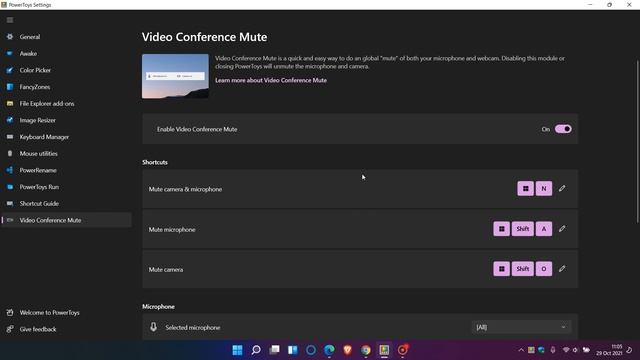The width and height of the screenshot is (640, 360).
Task: Click the Video Conference Mute preview thumbnail
Action: point(175,76)
